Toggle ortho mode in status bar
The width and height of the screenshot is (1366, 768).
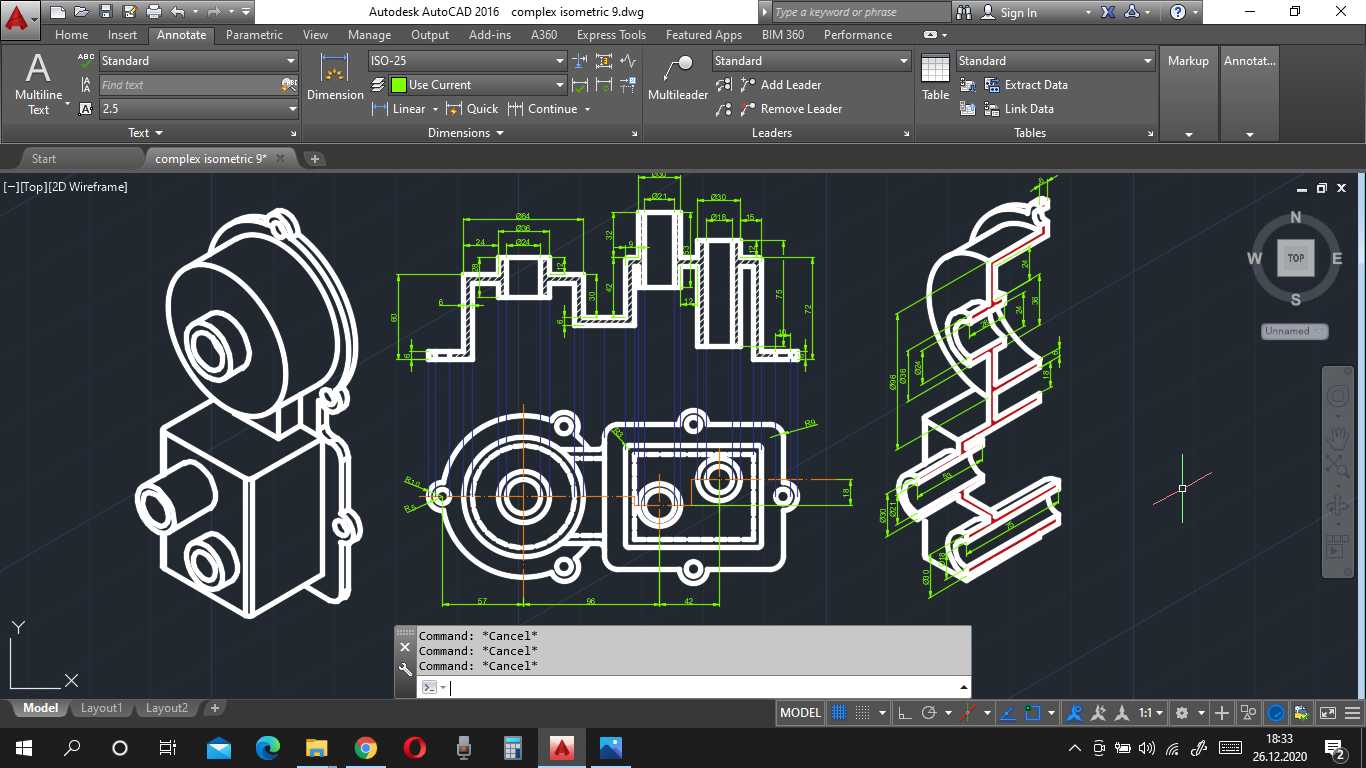point(904,713)
